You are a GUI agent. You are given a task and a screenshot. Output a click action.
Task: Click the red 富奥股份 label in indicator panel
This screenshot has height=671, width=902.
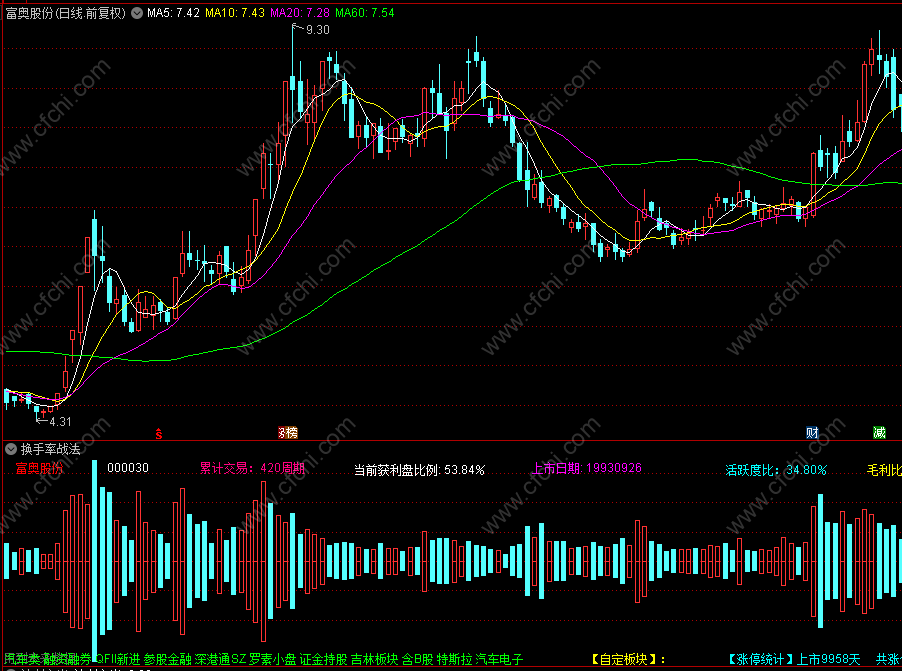pyautogui.click(x=39, y=468)
